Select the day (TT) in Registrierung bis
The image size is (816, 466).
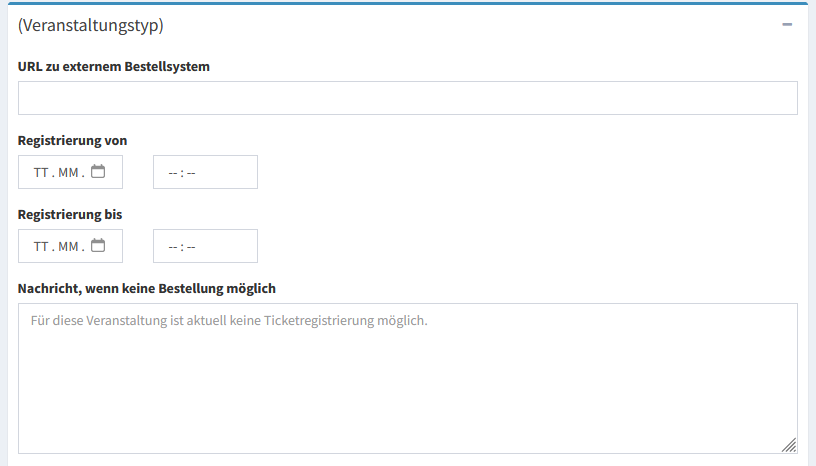(x=41, y=247)
